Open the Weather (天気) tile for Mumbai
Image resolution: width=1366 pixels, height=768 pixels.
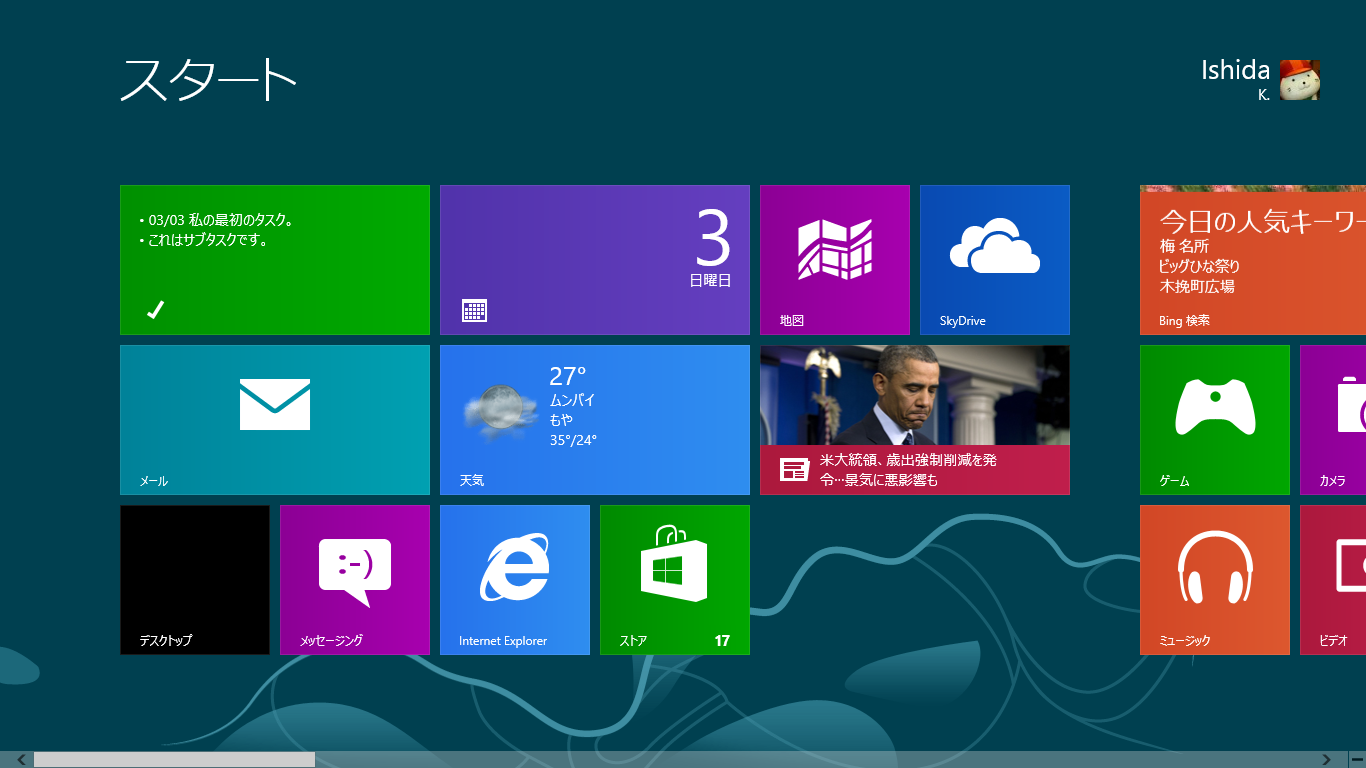595,420
